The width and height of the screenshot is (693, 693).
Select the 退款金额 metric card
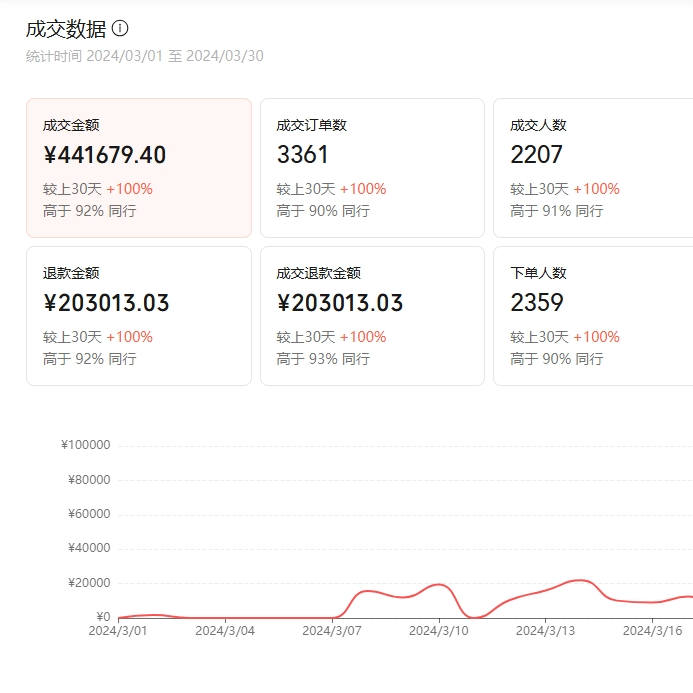[139, 315]
